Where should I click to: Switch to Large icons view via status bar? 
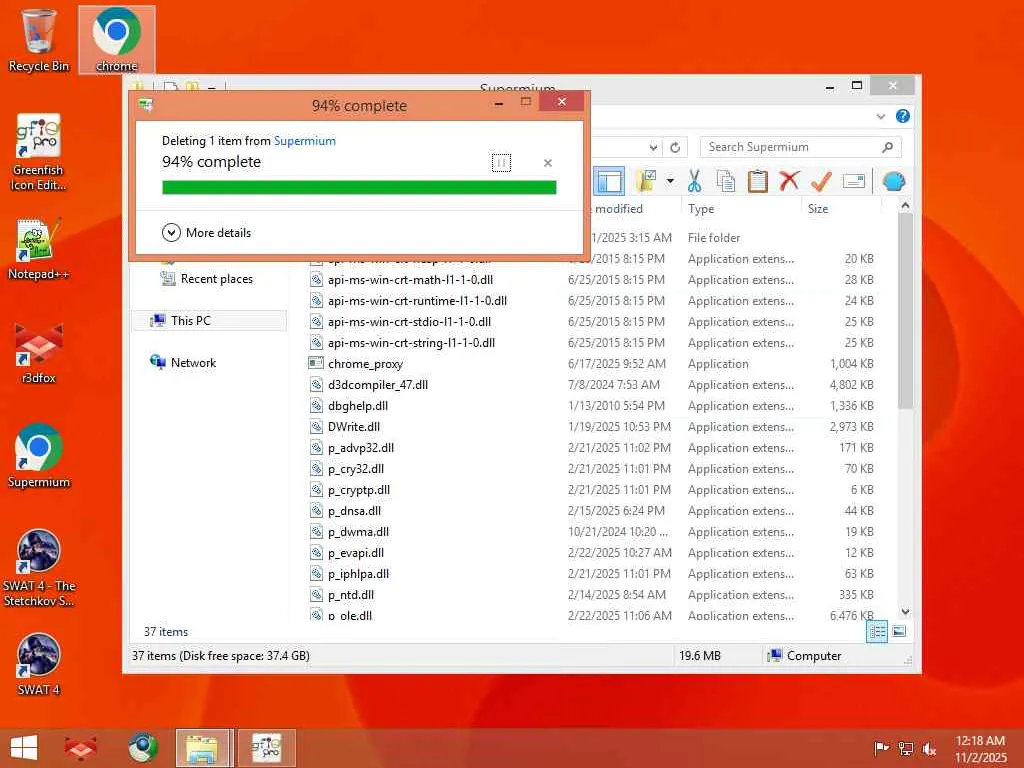click(x=899, y=632)
